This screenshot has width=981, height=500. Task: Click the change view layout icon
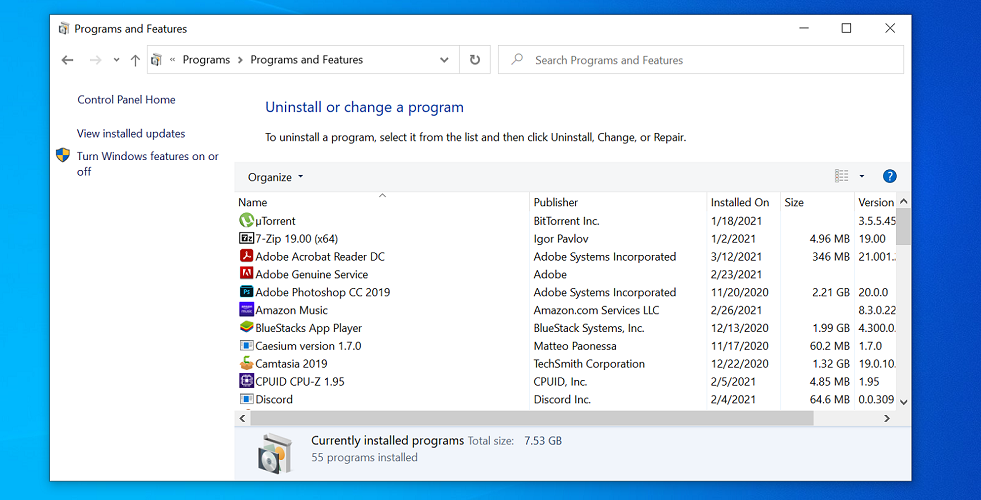click(x=841, y=176)
